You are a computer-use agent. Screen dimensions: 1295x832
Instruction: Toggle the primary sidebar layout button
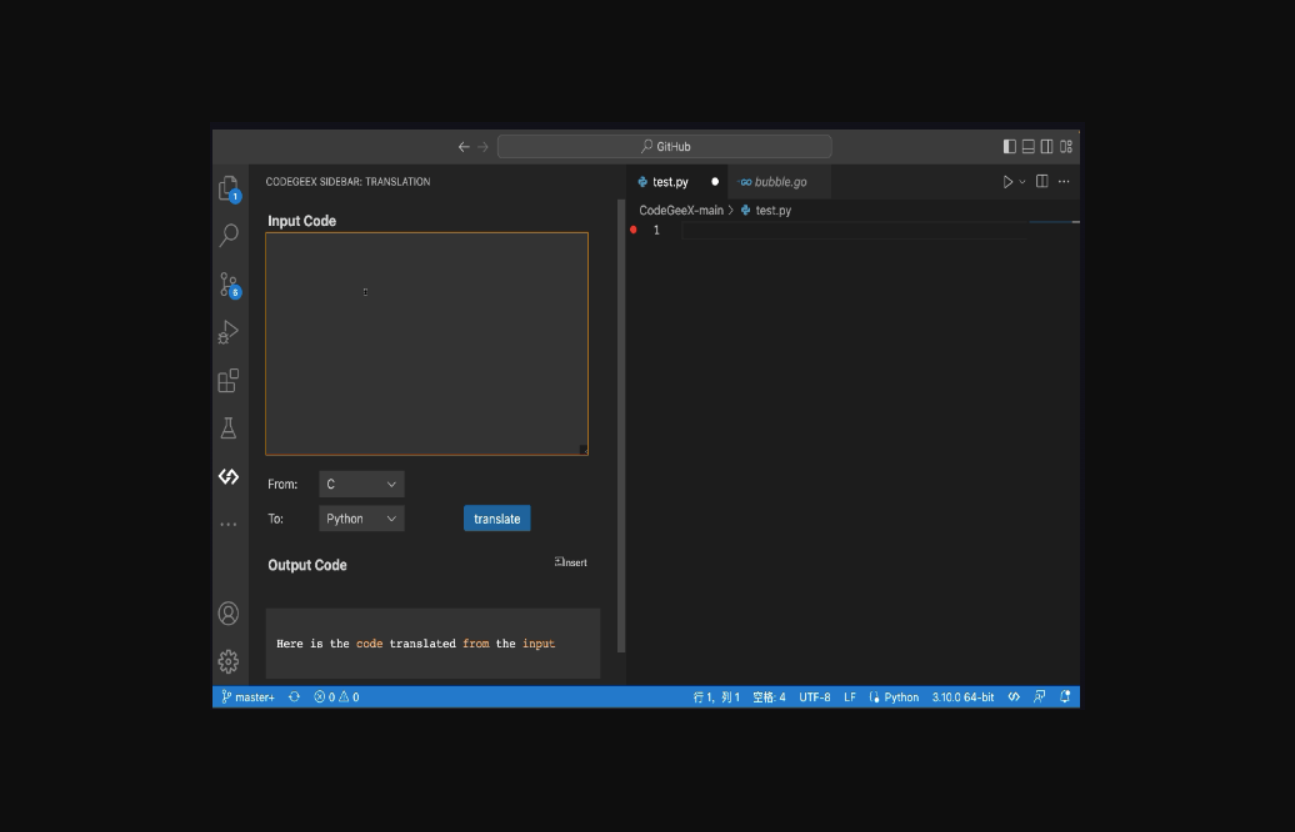click(1010, 147)
